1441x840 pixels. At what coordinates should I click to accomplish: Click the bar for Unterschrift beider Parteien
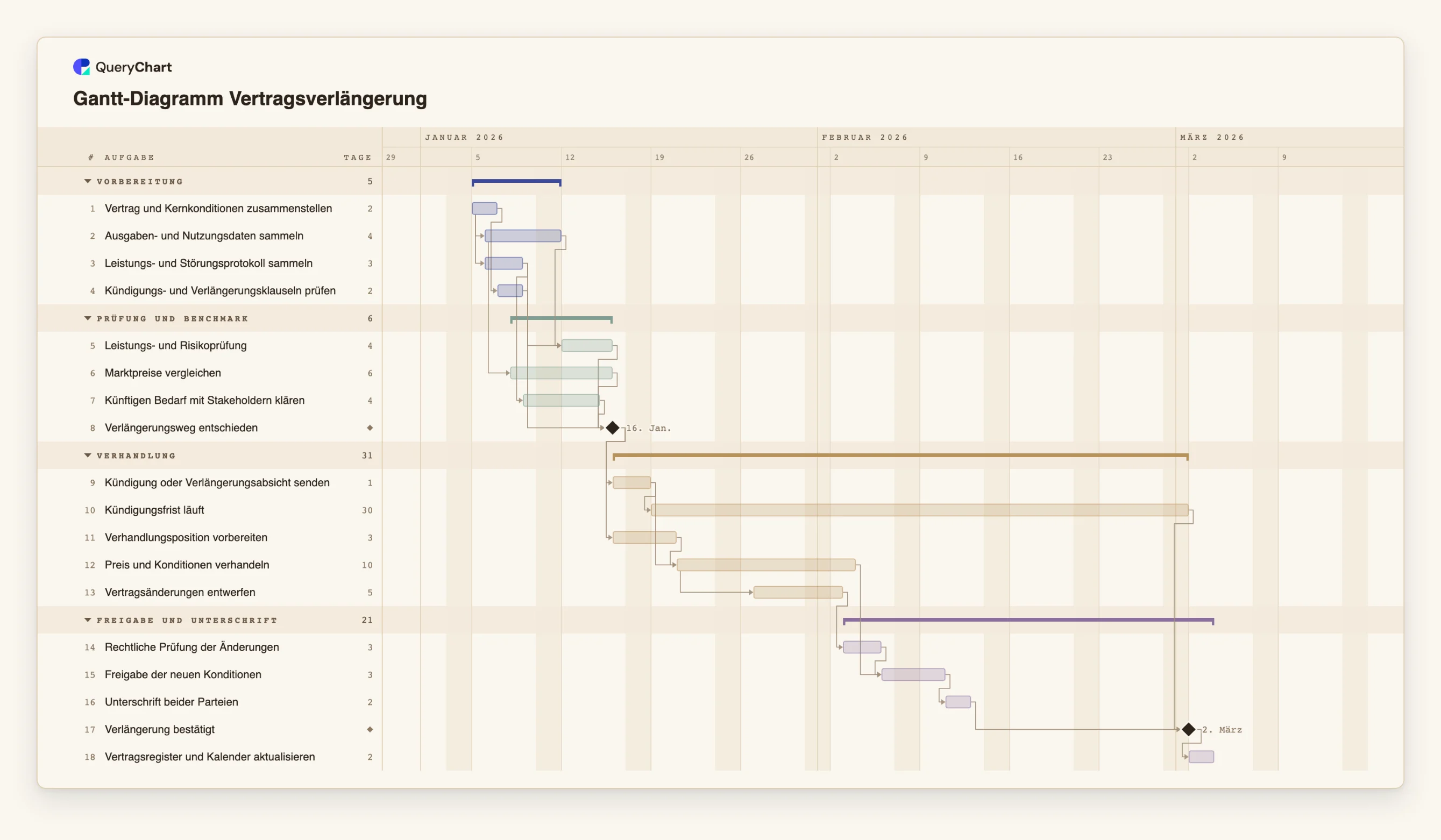tap(958, 702)
